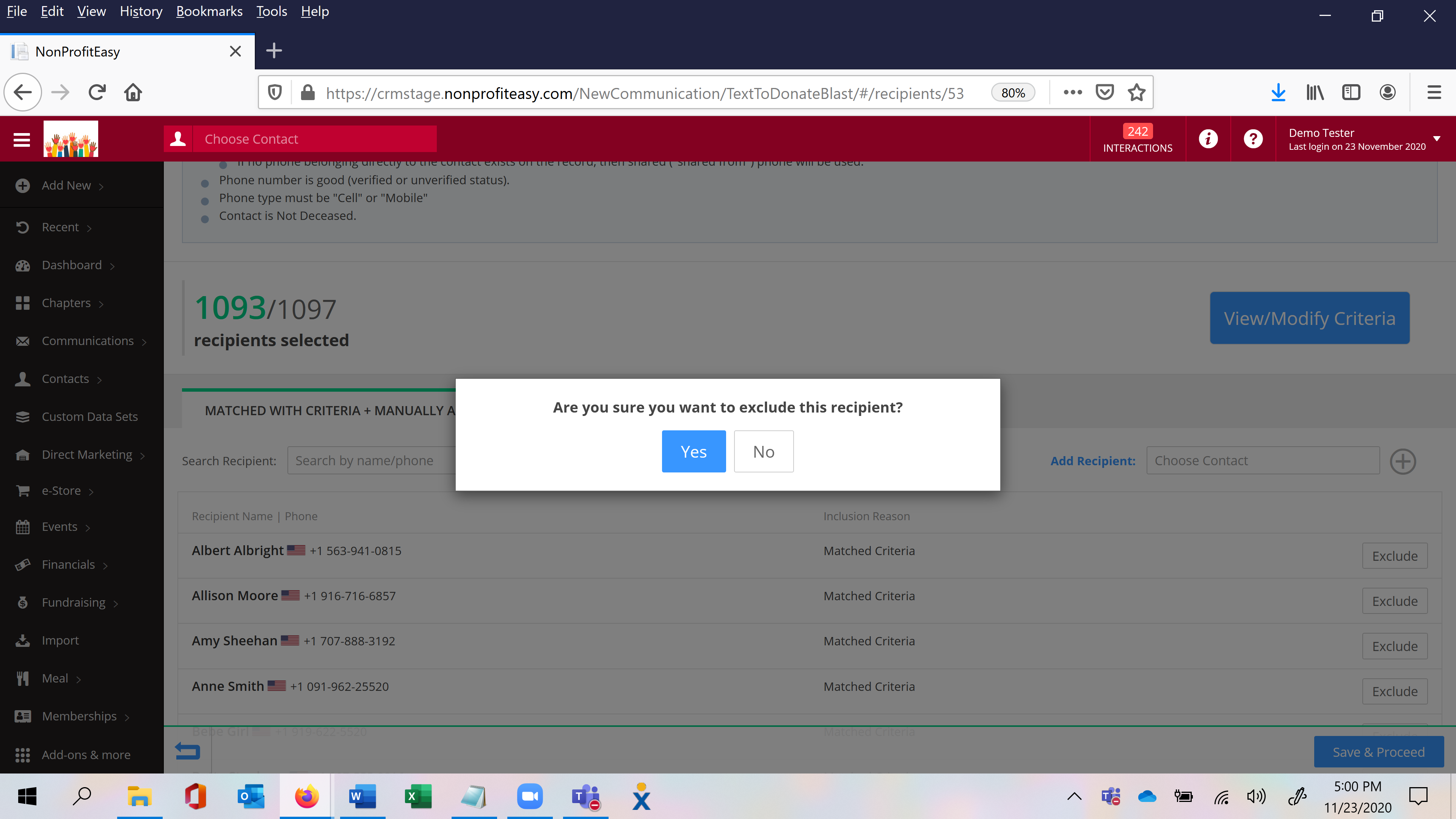Open the Fundraising sidebar menu
The height and width of the screenshot is (819, 1456).
(x=74, y=602)
